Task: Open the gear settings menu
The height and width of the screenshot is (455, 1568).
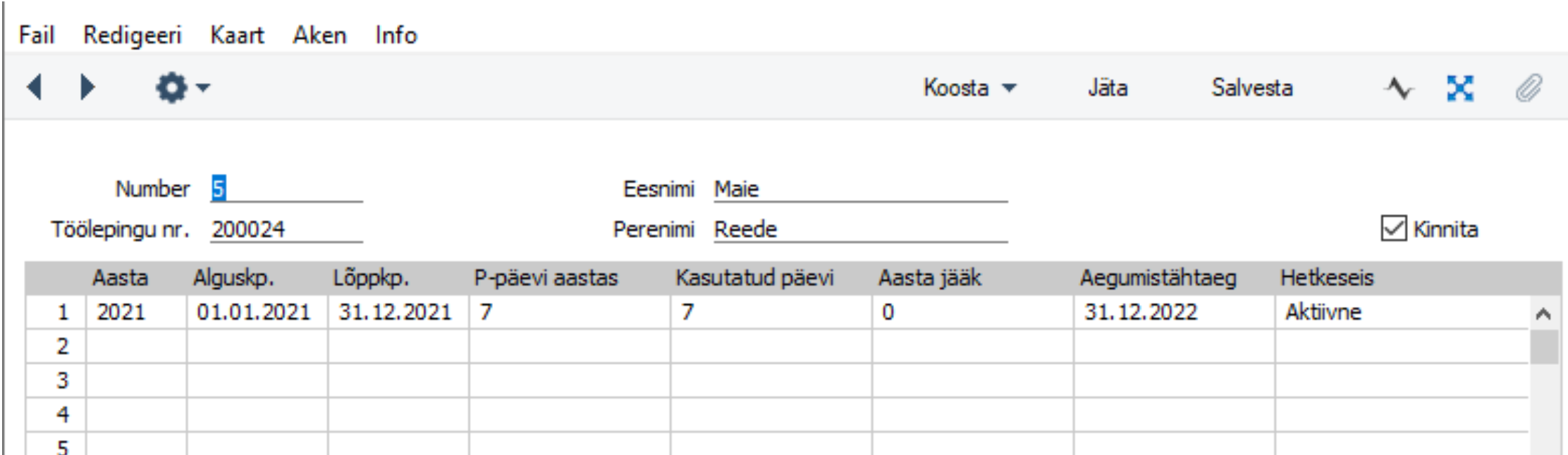Action: pos(171,88)
